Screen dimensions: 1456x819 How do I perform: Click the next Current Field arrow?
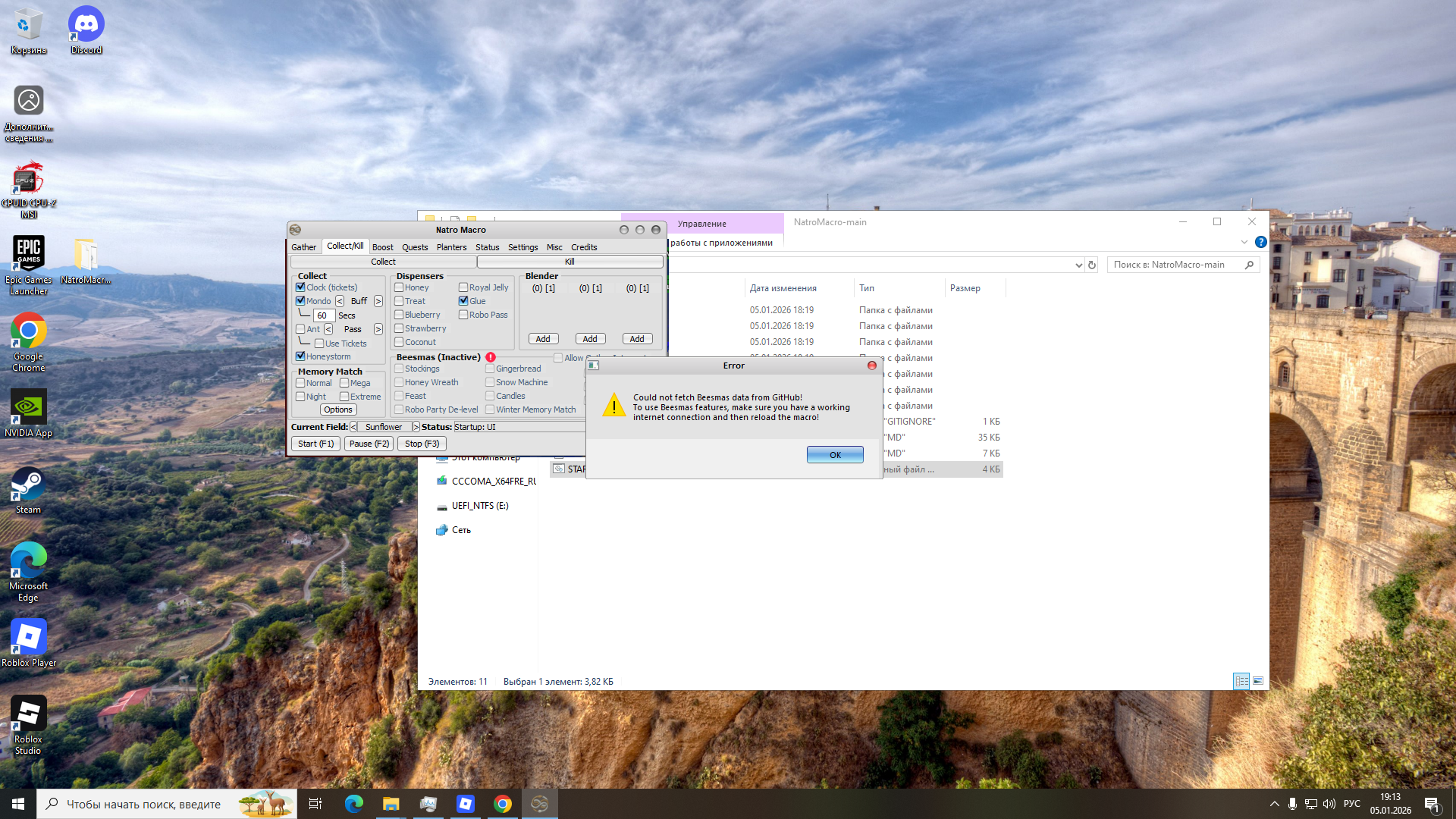416,427
